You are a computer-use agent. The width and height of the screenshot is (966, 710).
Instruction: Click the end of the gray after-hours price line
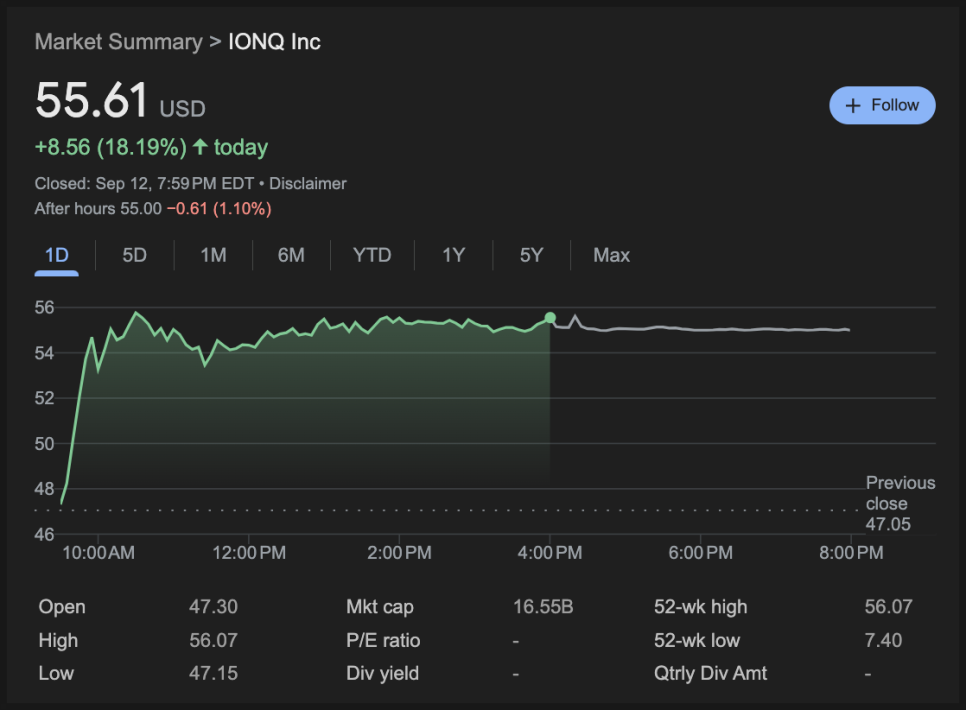[848, 330]
